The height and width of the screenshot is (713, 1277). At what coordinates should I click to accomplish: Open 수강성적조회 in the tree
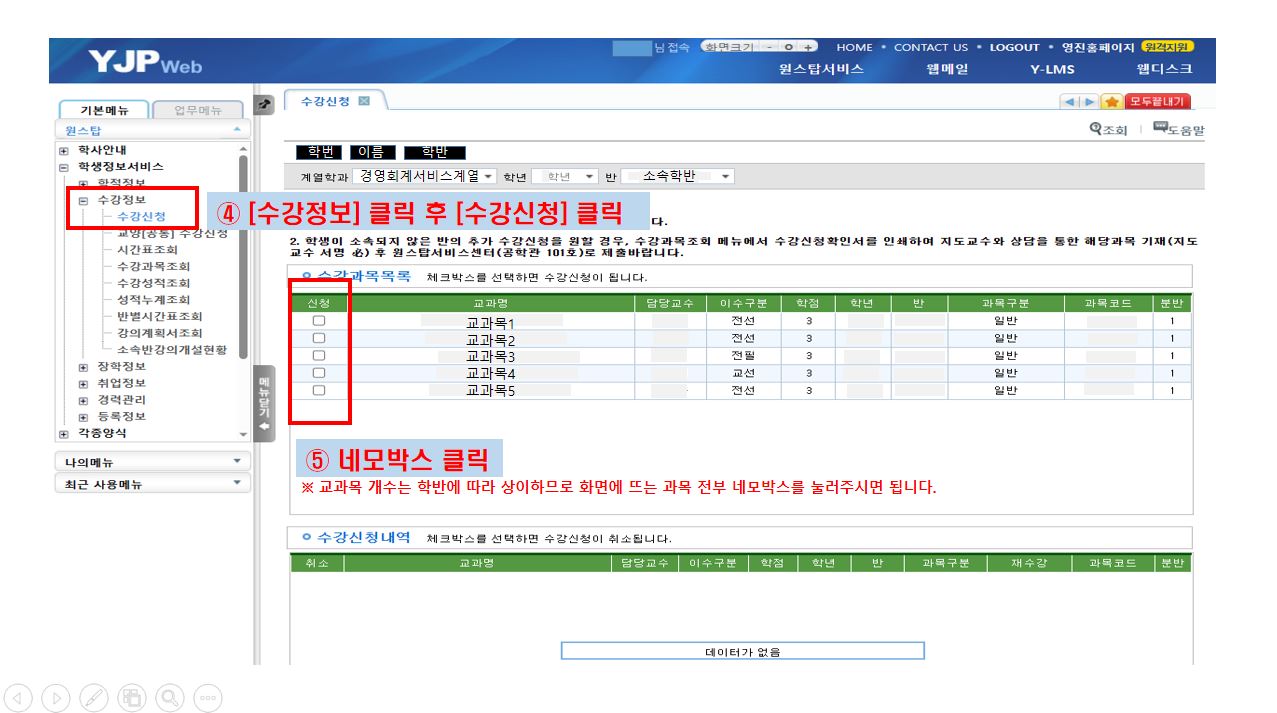[x=153, y=283]
